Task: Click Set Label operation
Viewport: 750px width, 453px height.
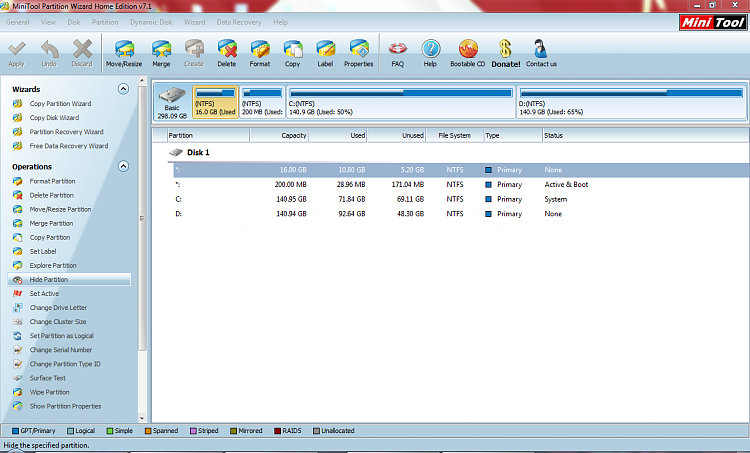Action: pos(43,252)
